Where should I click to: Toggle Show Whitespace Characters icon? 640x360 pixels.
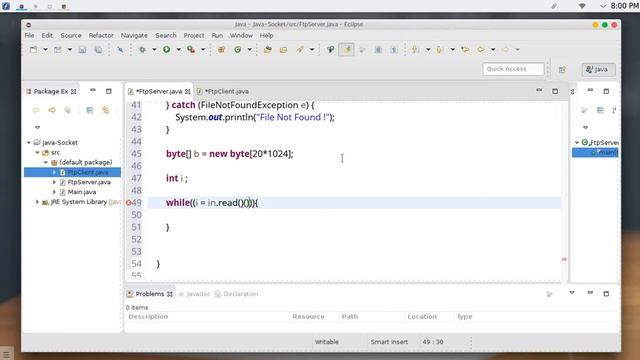coord(394,49)
